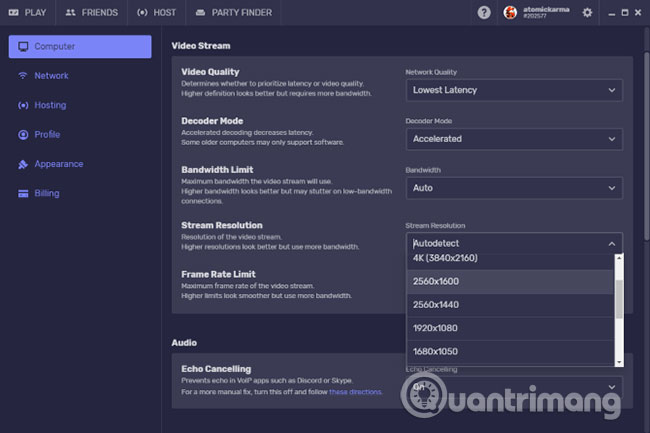Click the Echo Cancelling setting title

click(x=216, y=369)
